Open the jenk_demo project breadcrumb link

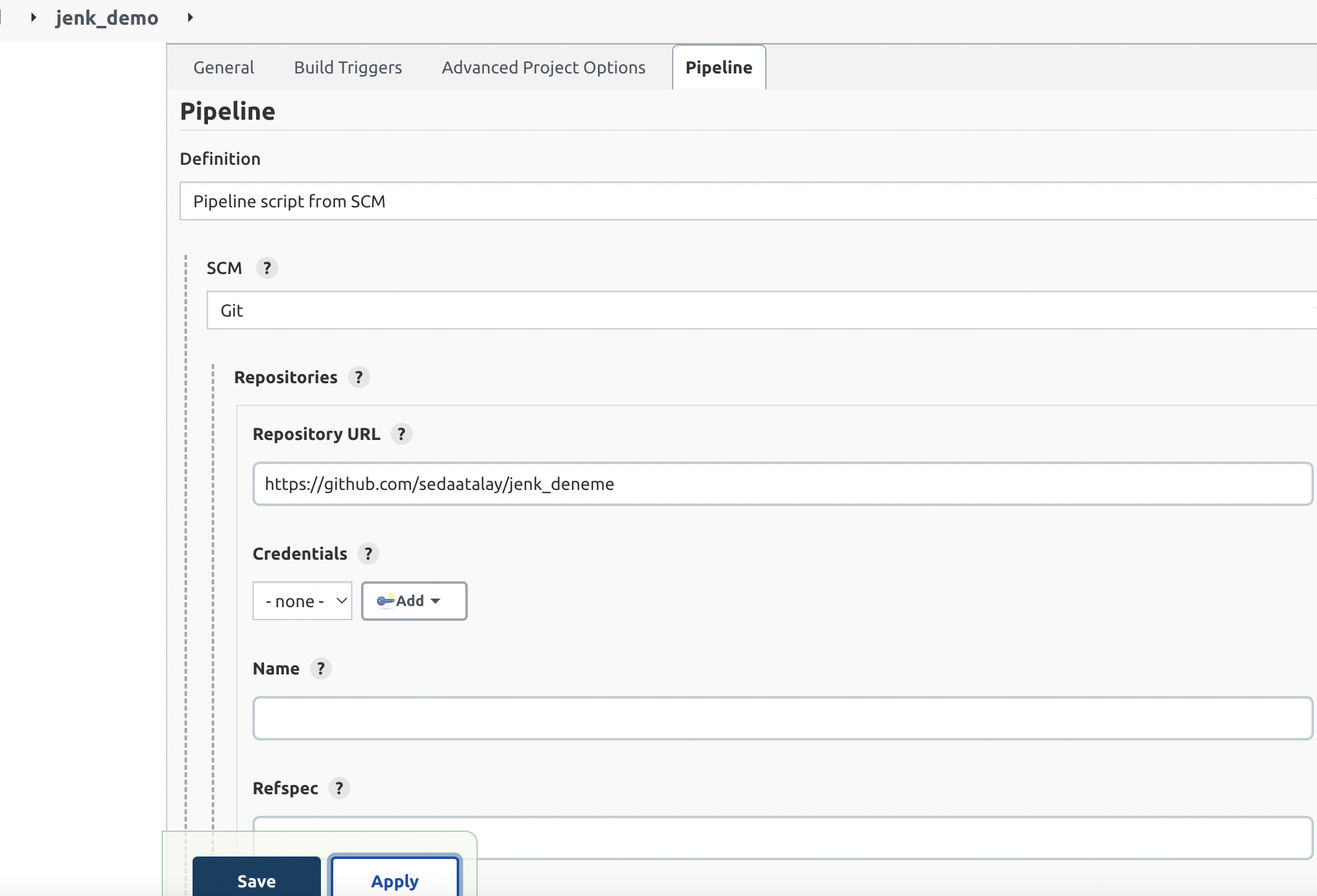[x=107, y=17]
